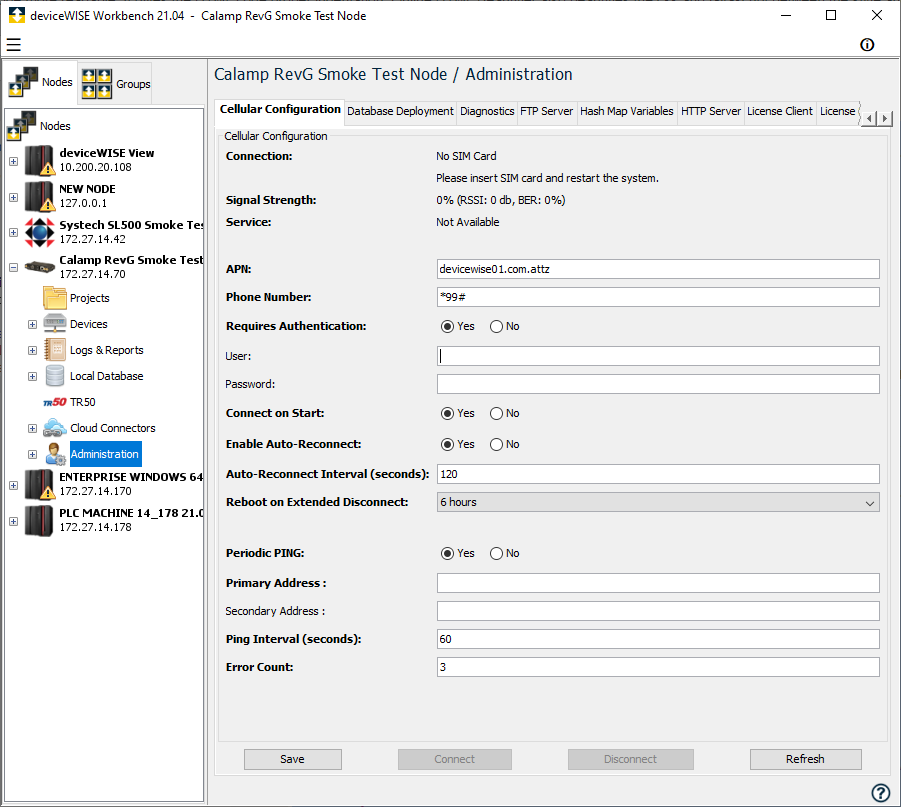The height and width of the screenshot is (807, 901).
Task: Focus the User text field
Action: (658, 356)
